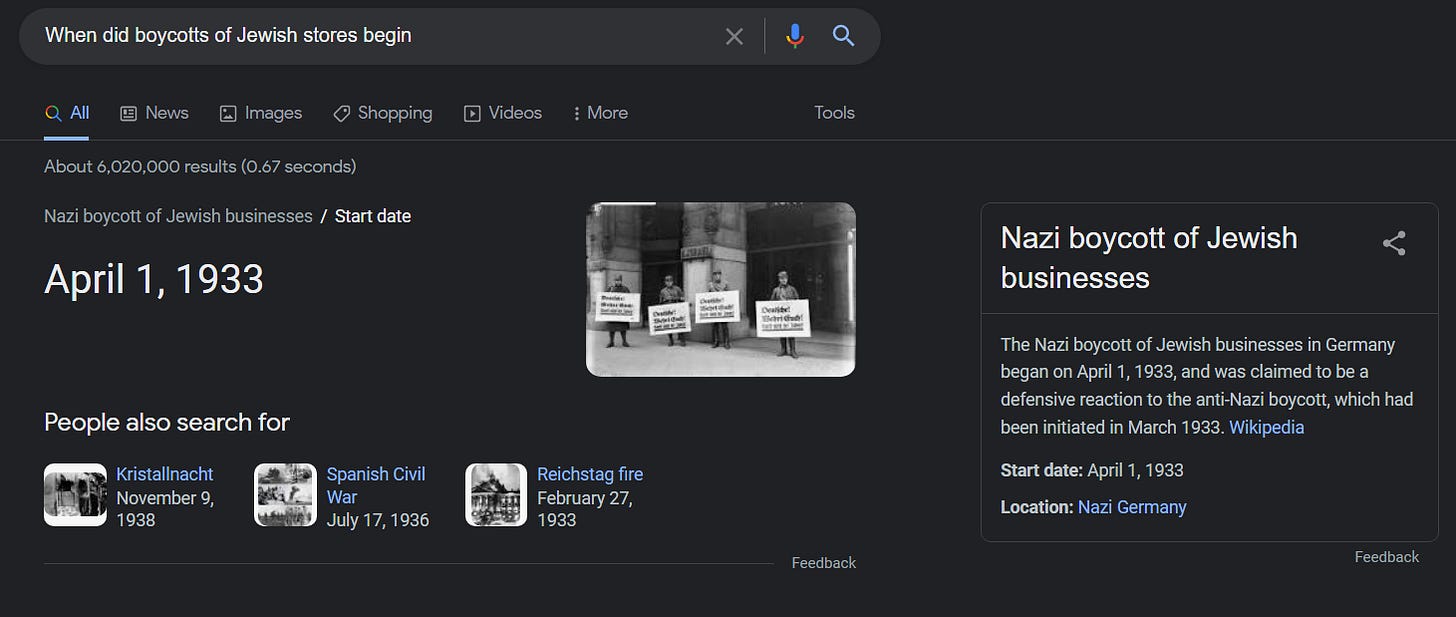Viewport: 1456px width, 617px height.
Task: Switch to the Videos tab
Action: tap(503, 113)
